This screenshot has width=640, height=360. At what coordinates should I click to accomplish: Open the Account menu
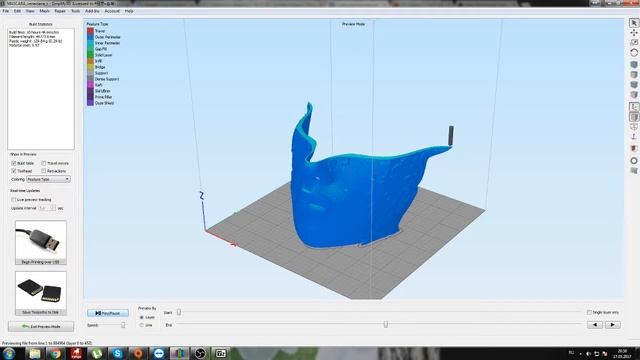(x=112, y=11)
